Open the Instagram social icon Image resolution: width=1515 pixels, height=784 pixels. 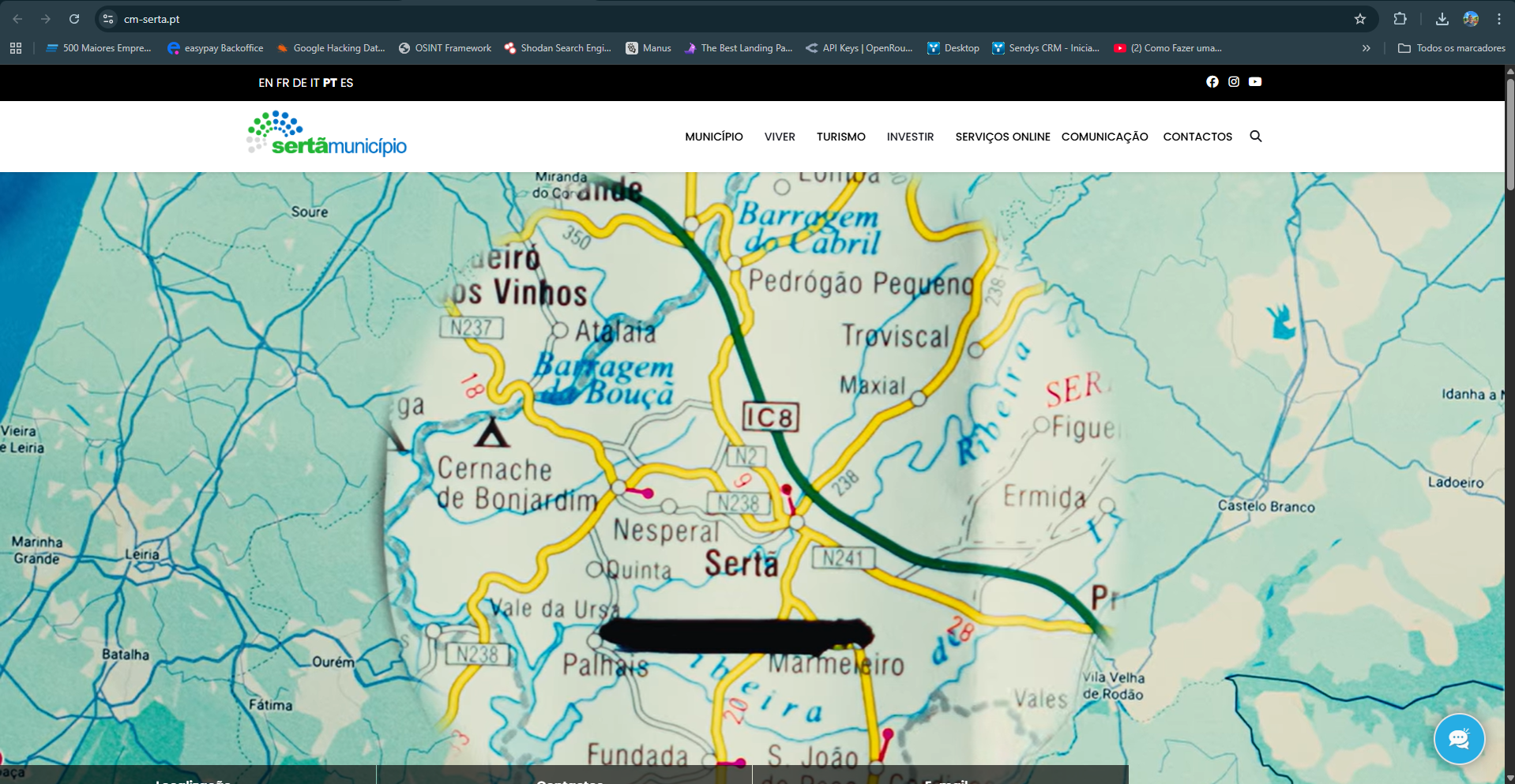(x=1234, y=82)
